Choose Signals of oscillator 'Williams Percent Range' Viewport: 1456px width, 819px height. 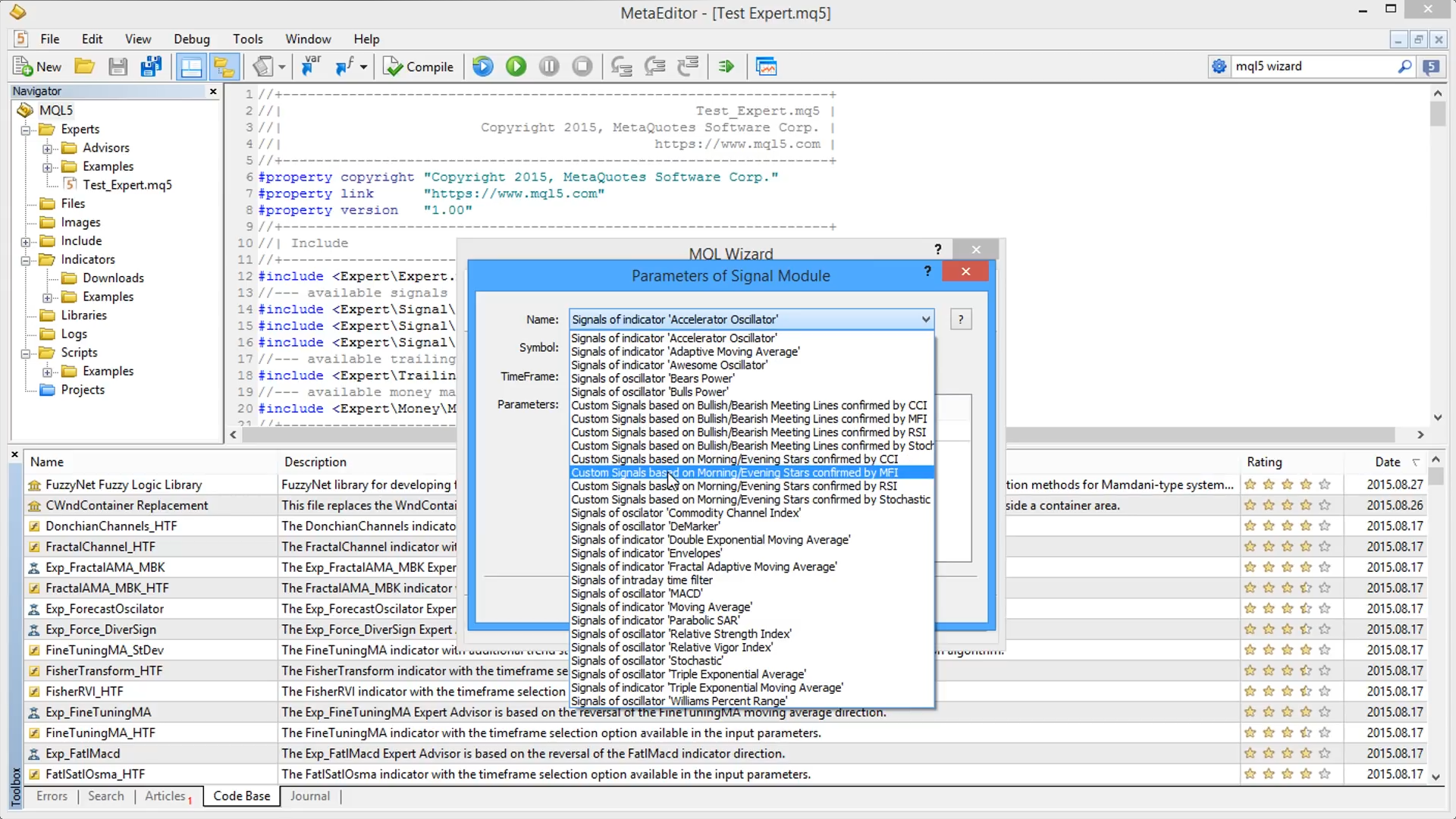pyautogui.click(x=752, y=701)
